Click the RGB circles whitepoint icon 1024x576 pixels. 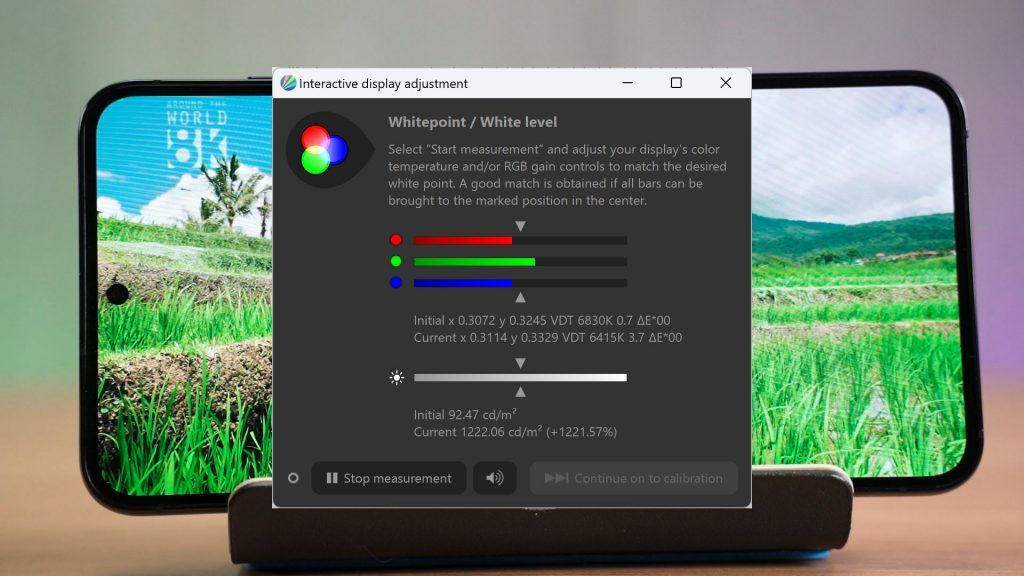pyautogui.click(x=324, y=150)
